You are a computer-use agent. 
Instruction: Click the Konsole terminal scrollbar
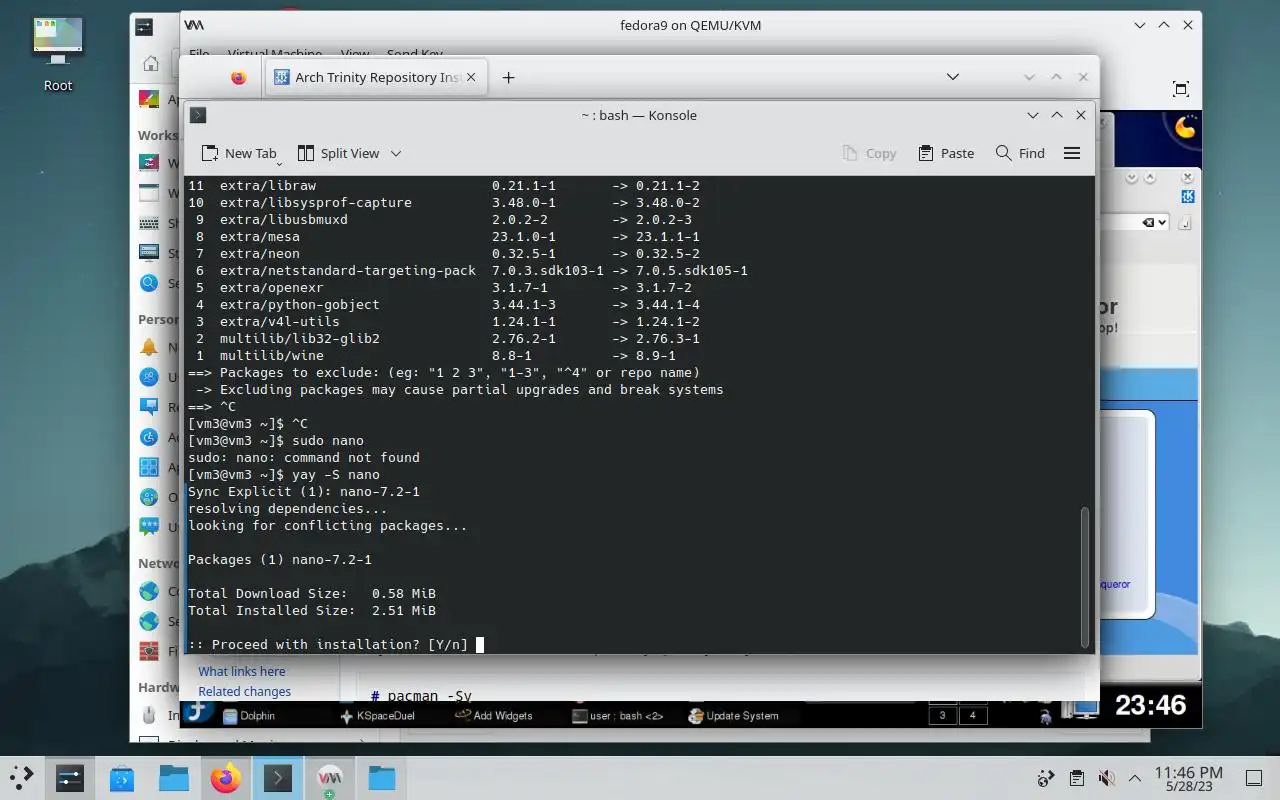1085,577
